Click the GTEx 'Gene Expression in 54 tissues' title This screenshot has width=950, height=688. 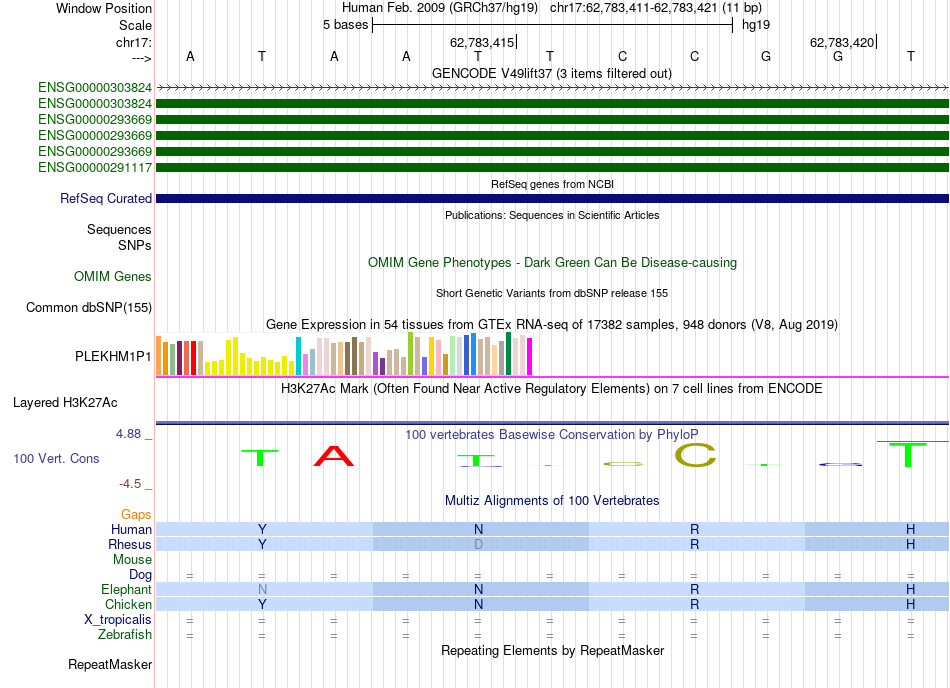click(552, 325)
